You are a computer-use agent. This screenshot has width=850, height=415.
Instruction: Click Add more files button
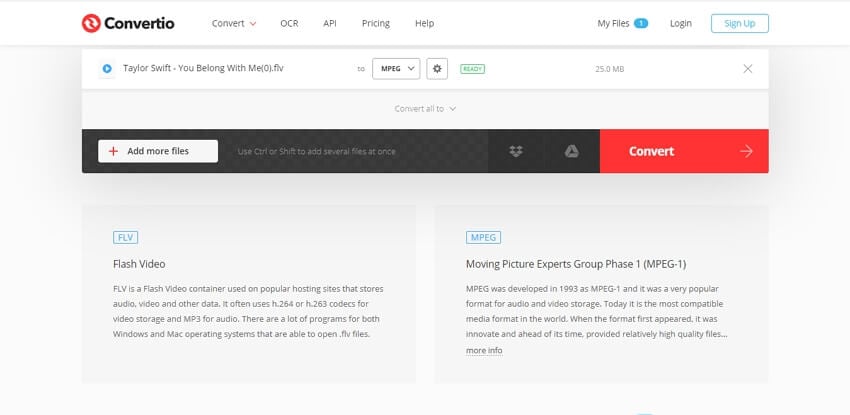[158, 151]
